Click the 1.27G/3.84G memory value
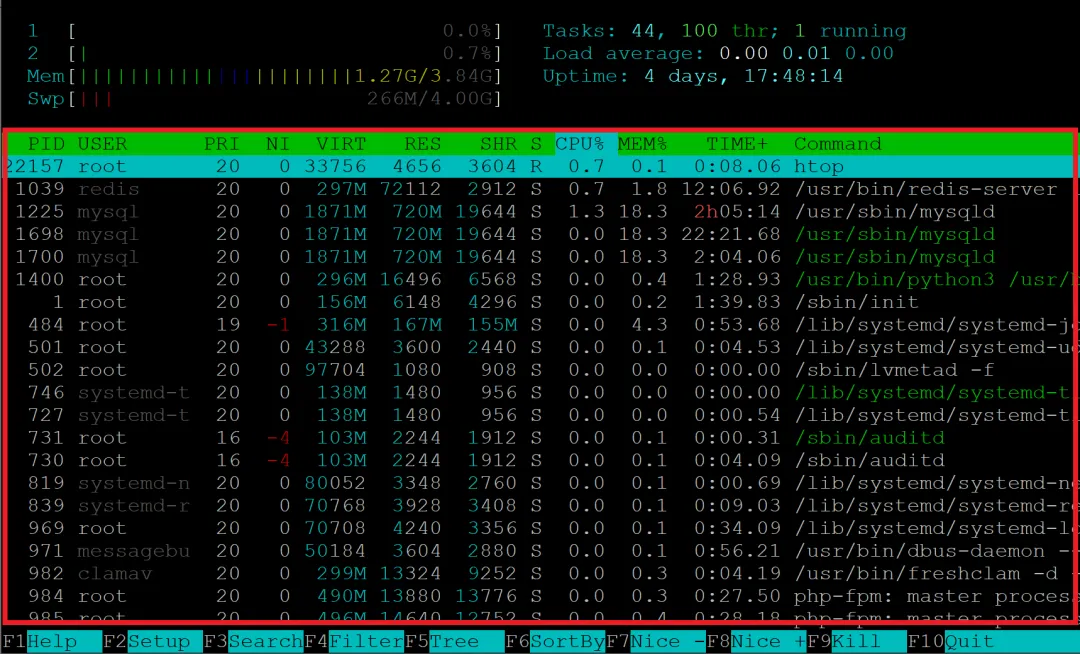The width and height of the screenshot is (1080, 654). coord(424,76)
